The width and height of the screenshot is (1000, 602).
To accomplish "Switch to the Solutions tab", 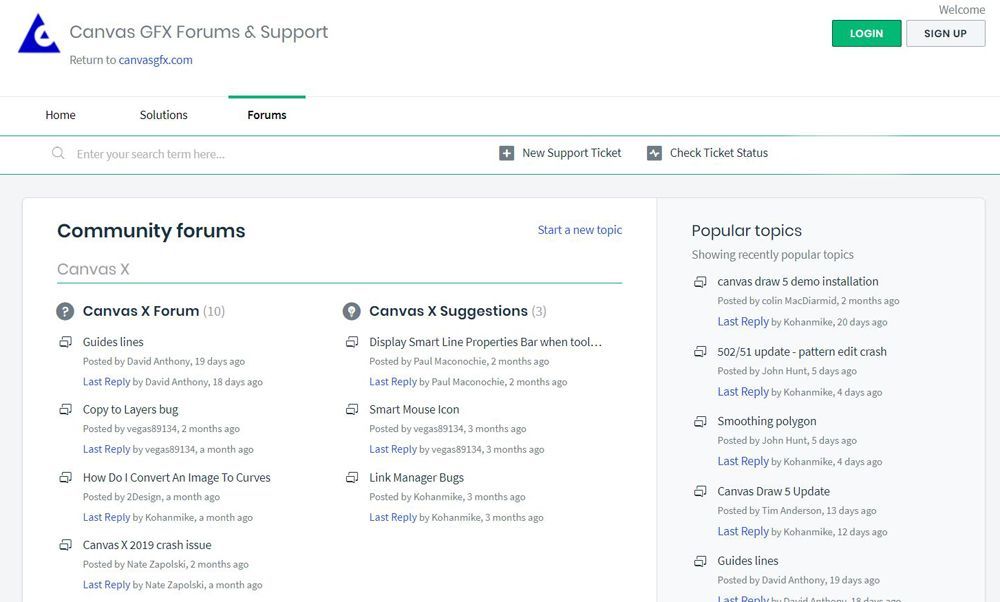I will pyautogui.click(x=163, y=115).
